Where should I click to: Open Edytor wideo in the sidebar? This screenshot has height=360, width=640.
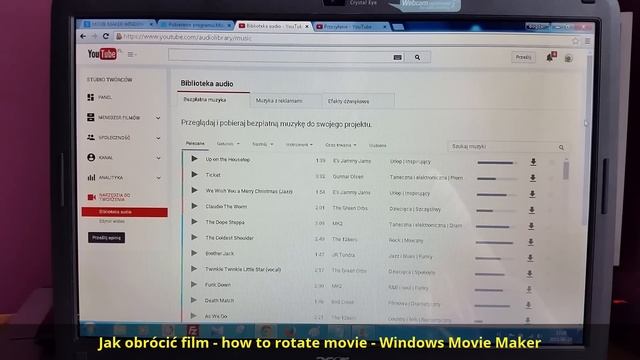coord(112,221)
